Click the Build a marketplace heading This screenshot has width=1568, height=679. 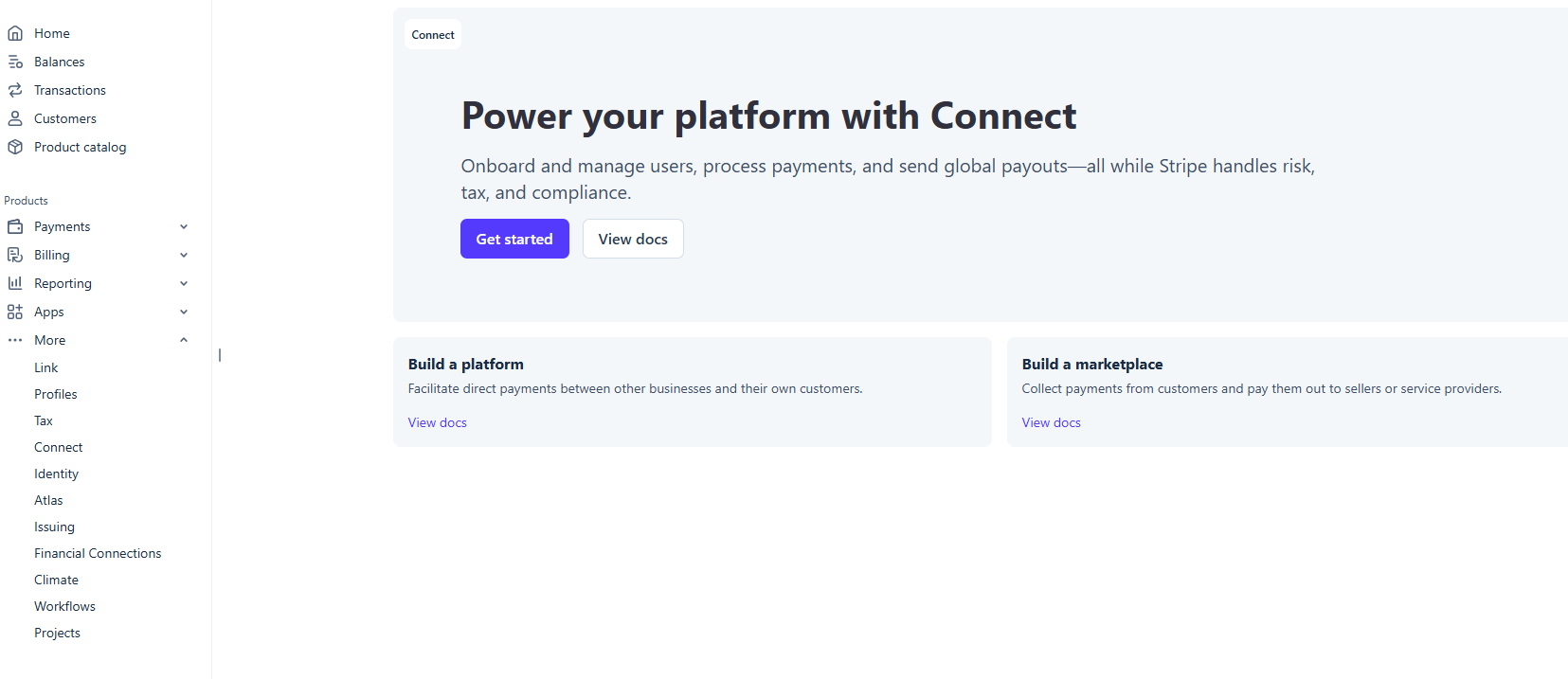pyautogui.click(x=1092, y=364)
